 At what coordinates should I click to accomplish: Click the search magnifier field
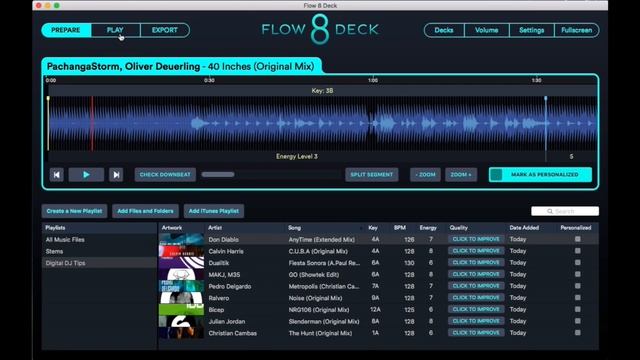coord(565,211)
